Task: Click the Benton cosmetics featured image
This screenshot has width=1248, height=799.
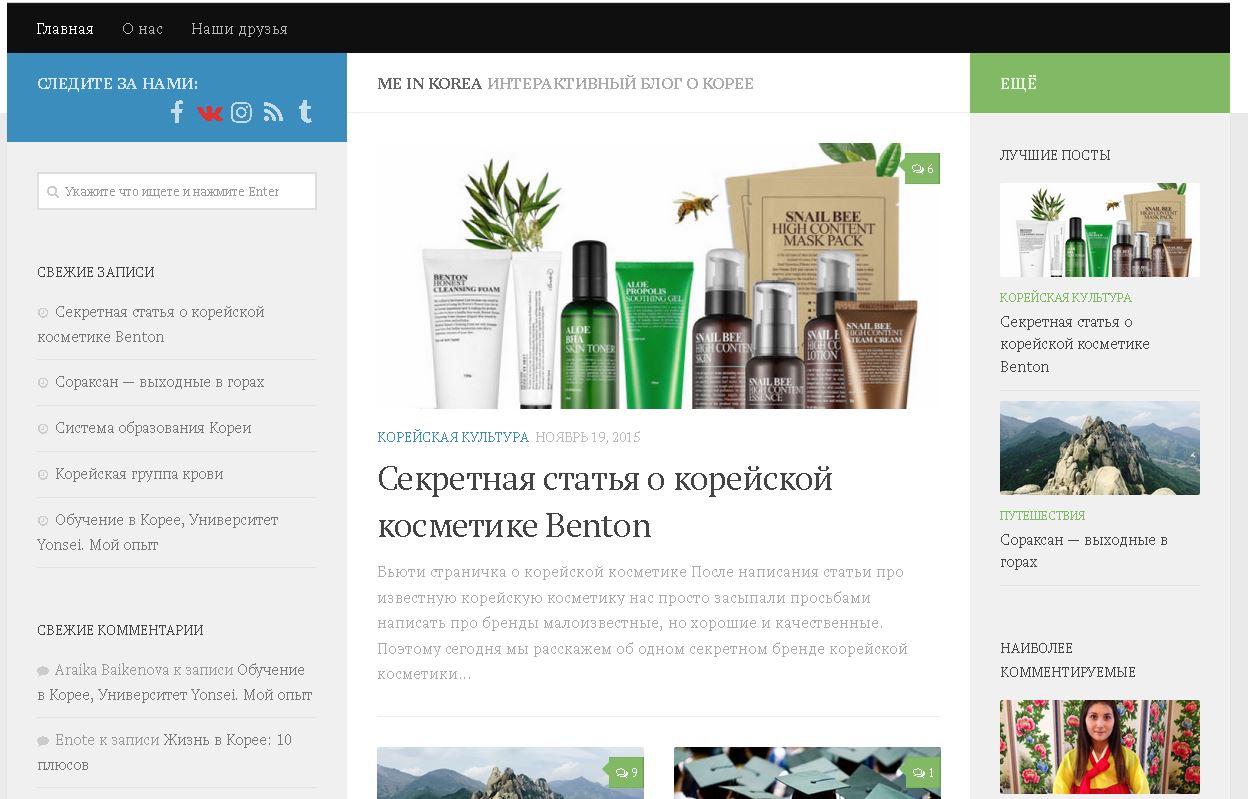Action: tap(658, 276)
